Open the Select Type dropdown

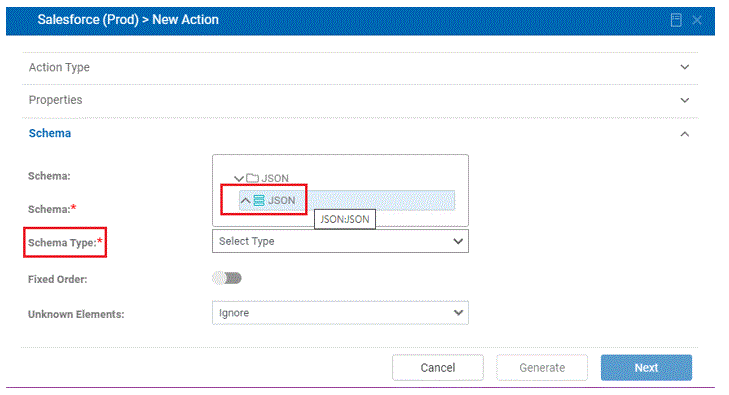click(x=340, y=241)
